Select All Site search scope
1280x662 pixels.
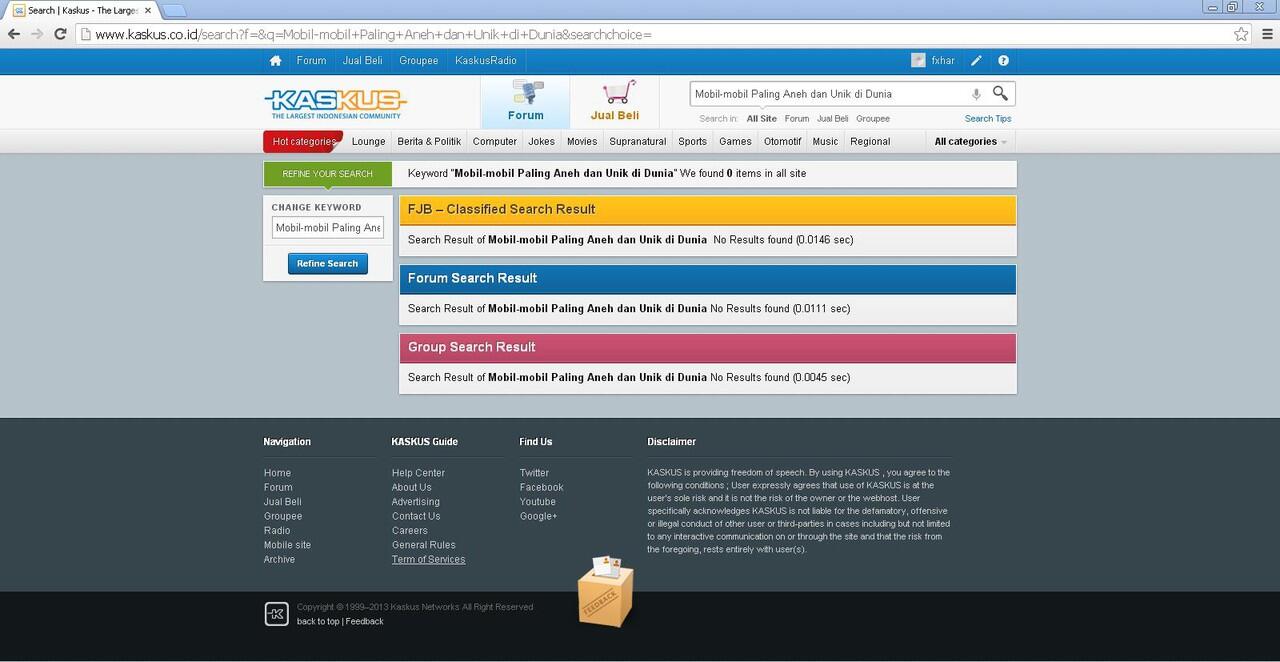coord(761,118)
